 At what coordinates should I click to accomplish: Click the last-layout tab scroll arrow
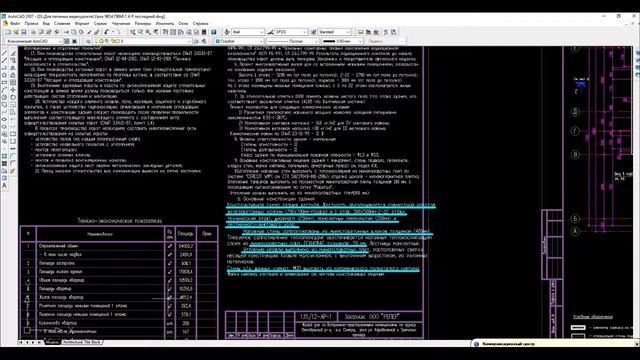[x=40, y=342]
